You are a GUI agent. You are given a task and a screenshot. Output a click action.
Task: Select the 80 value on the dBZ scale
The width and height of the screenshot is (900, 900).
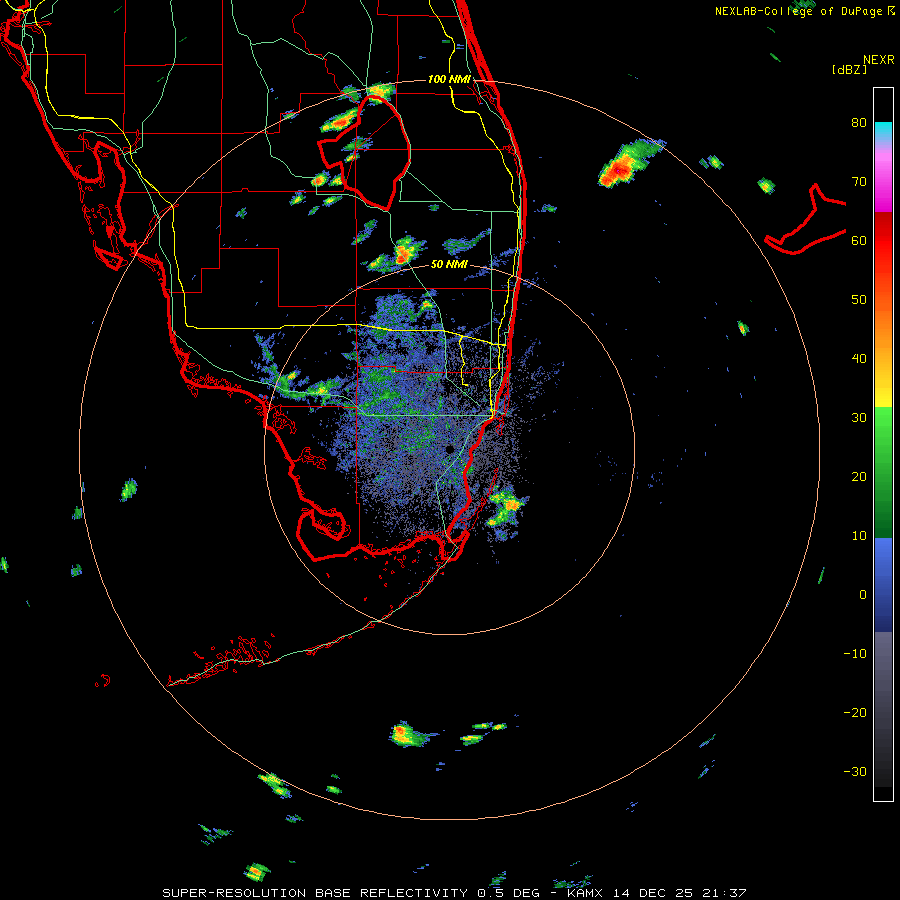point(859,123)
